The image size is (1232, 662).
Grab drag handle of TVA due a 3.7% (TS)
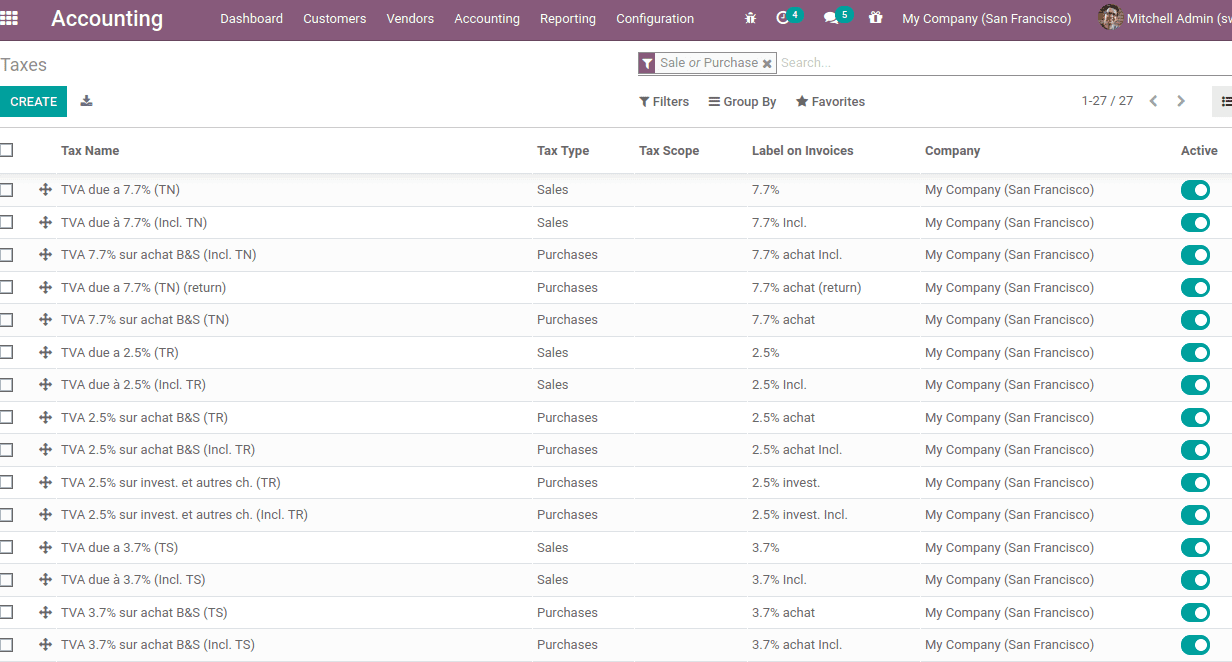45,547
